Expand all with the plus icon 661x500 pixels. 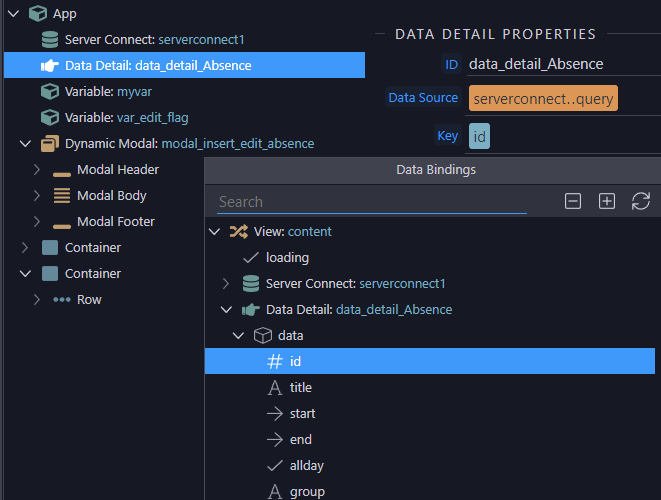607,201
